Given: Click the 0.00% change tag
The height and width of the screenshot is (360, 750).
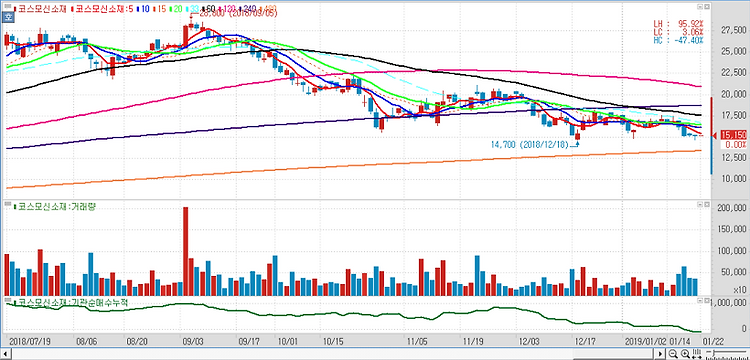Looking at the screenshot, I should (x=735, y=144).
